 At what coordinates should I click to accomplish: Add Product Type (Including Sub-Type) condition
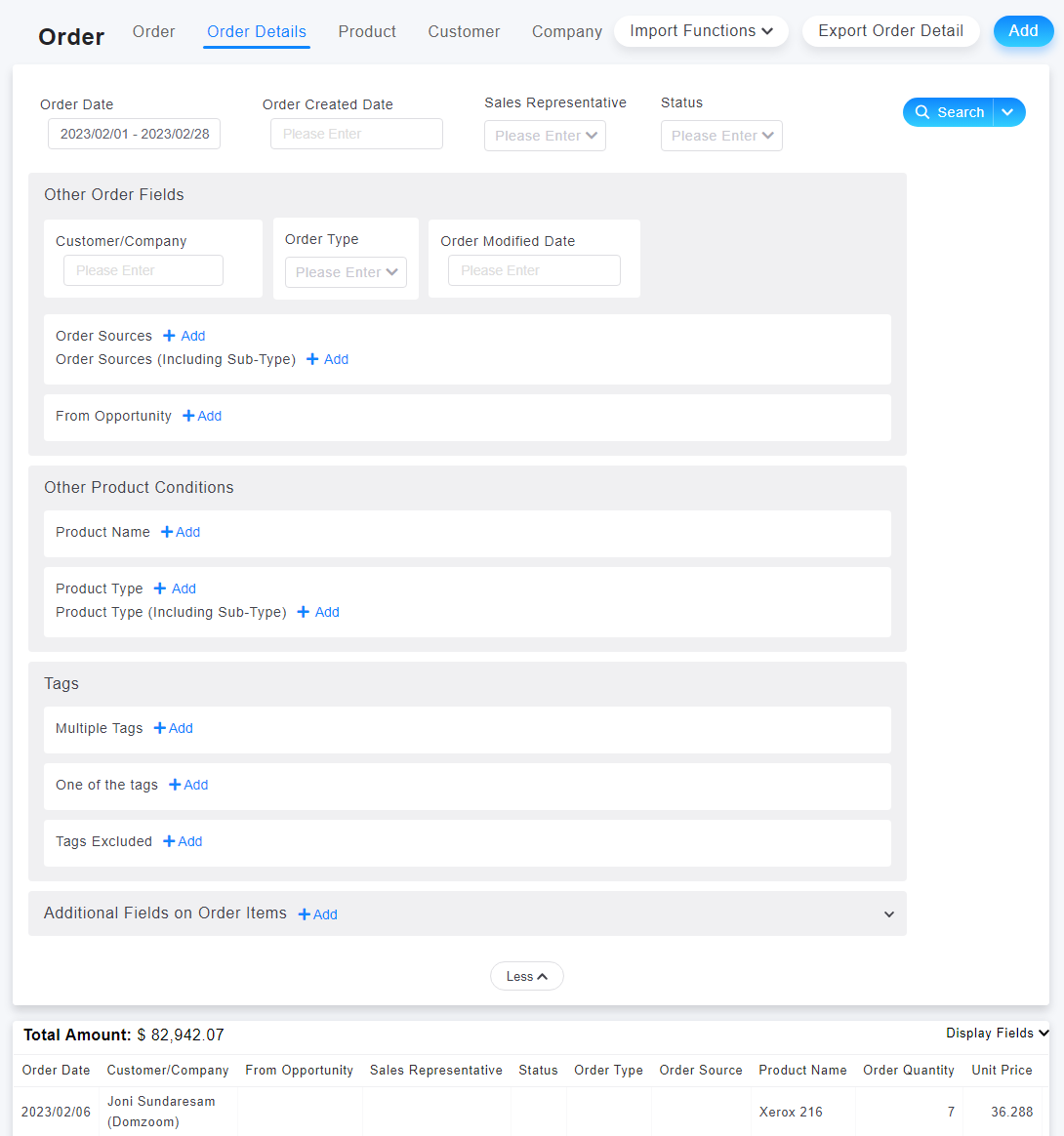(319, 612)
